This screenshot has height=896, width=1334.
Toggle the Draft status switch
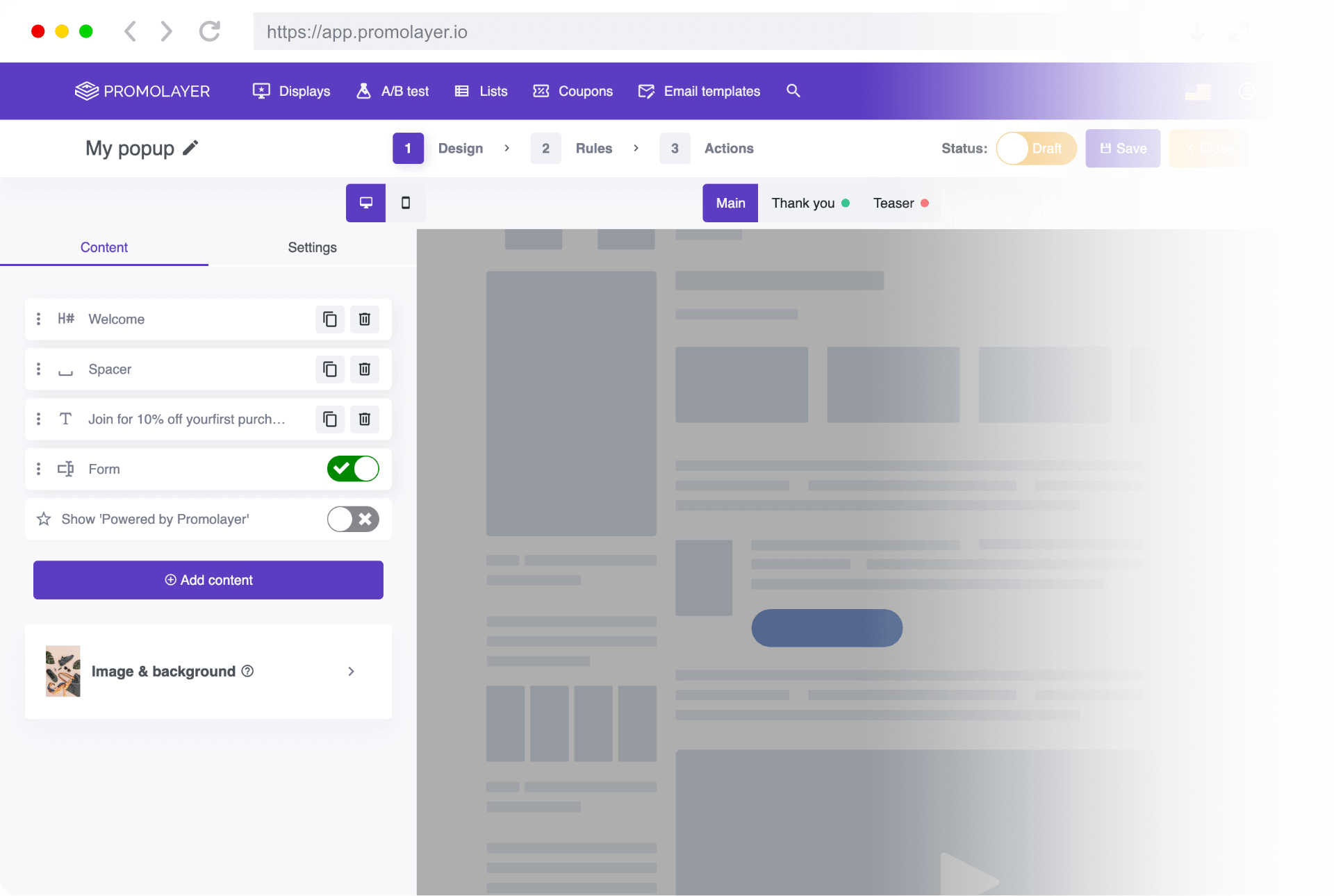pos(1035,149)
